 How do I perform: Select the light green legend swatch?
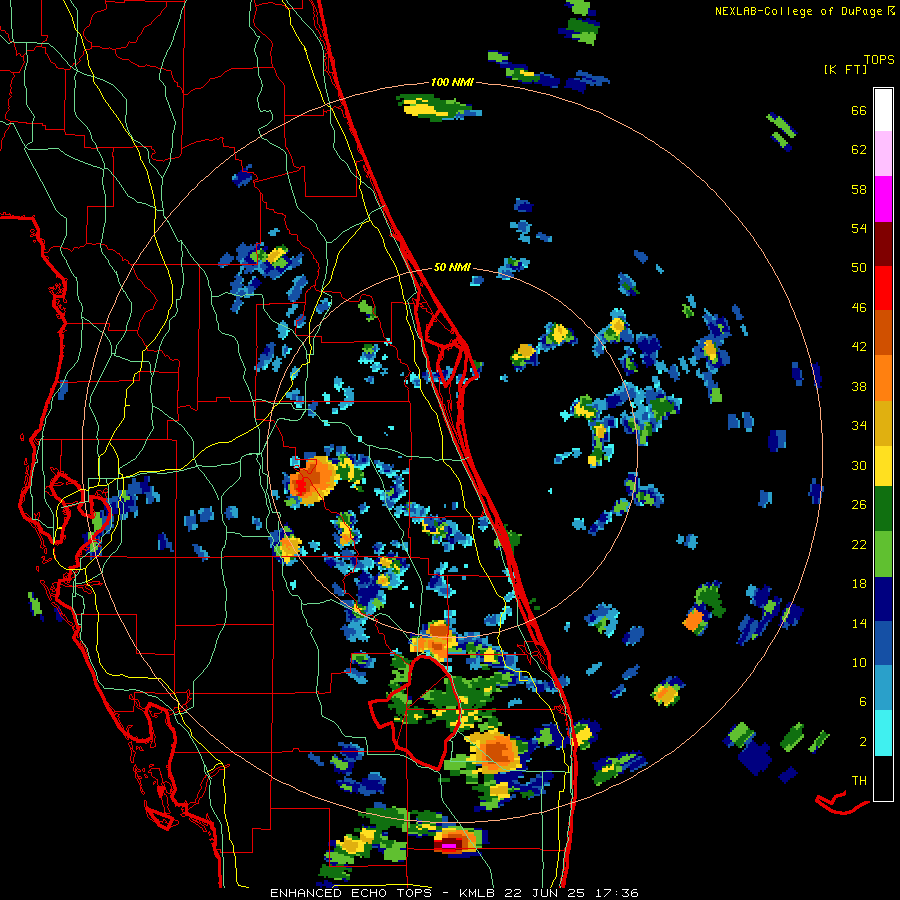tap(883, 554)
